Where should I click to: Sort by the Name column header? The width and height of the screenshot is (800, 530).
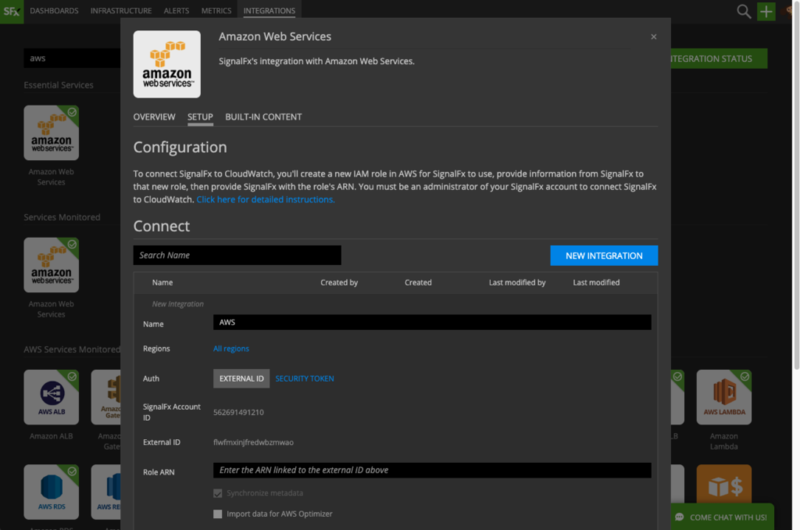162,283
